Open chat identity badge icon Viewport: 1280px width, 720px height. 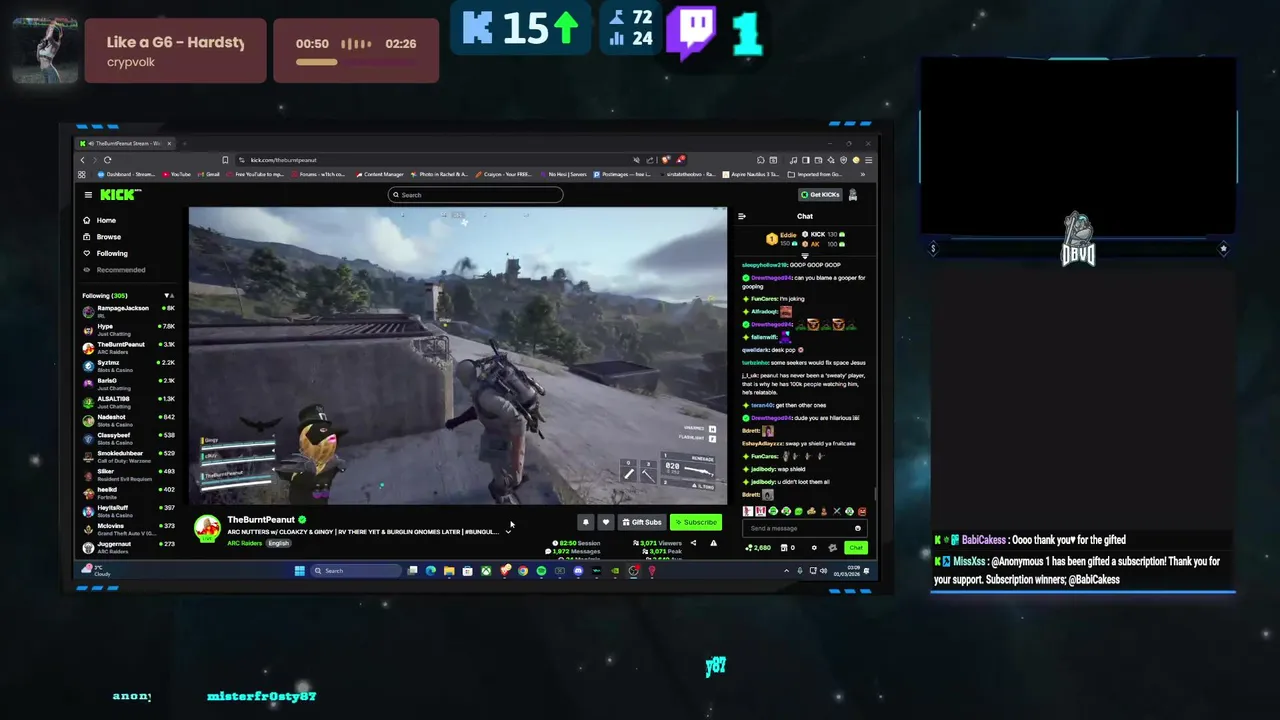(832, 548)
